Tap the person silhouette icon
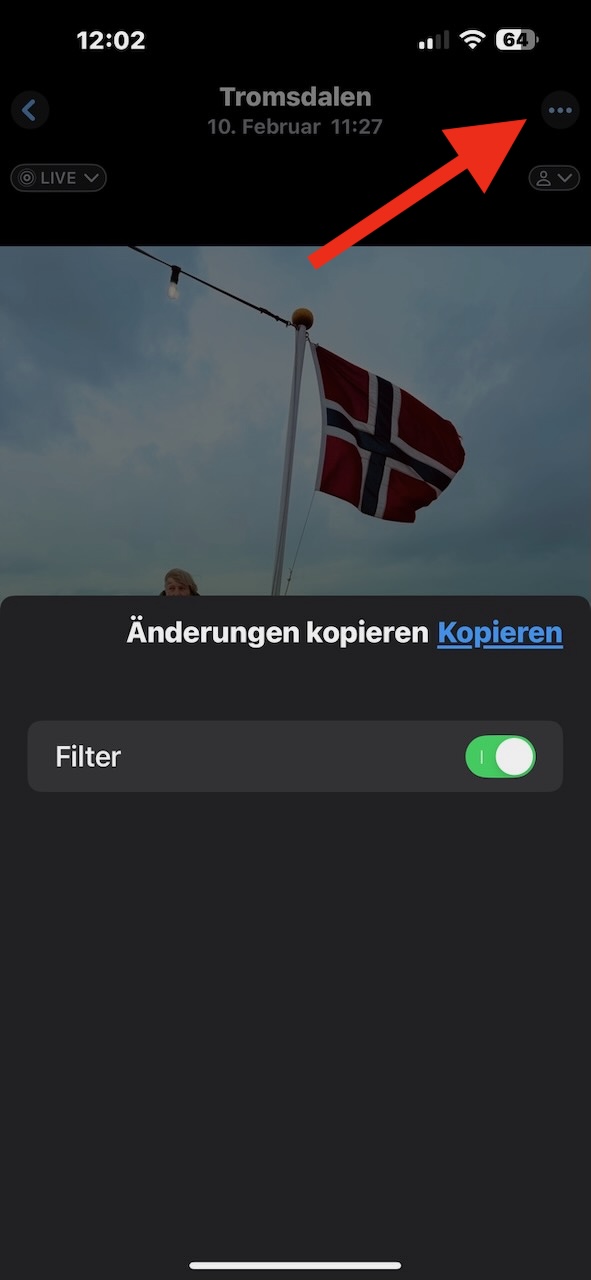This screenshot has height=1280, width=591. (544, 178)
